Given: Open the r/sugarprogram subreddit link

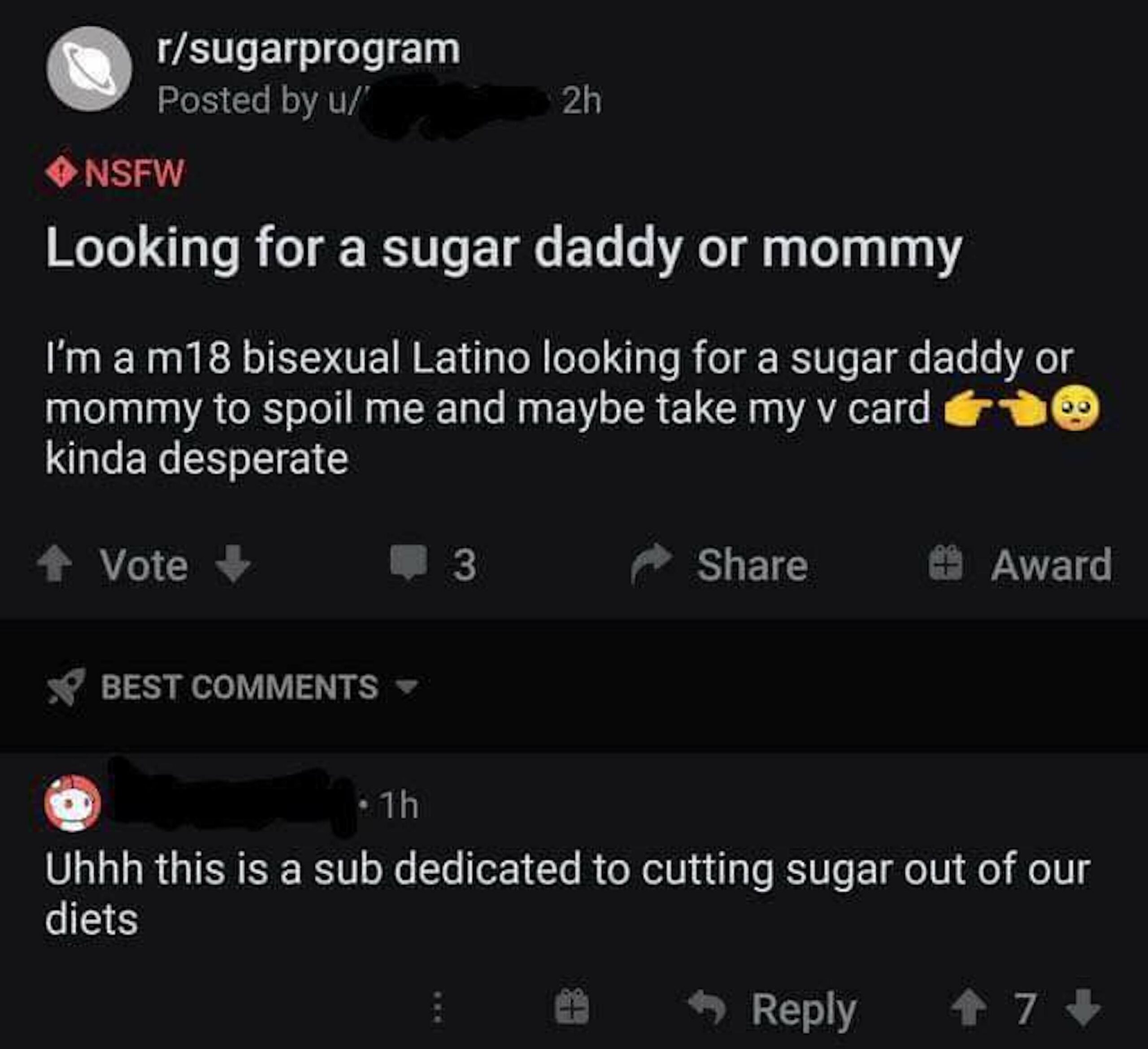Looking at the screenshot, I should click(309, 50).
